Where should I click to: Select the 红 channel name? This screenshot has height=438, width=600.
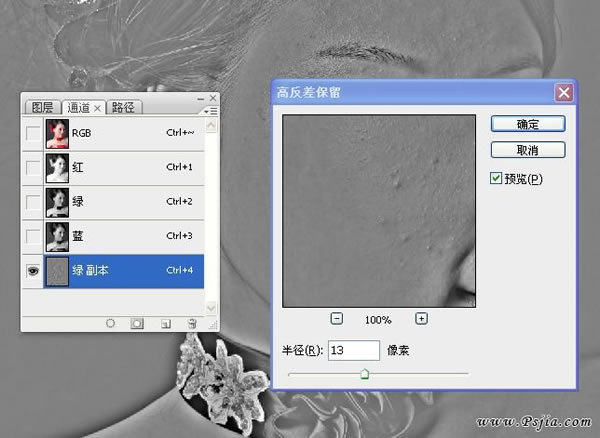coord(78,168)
